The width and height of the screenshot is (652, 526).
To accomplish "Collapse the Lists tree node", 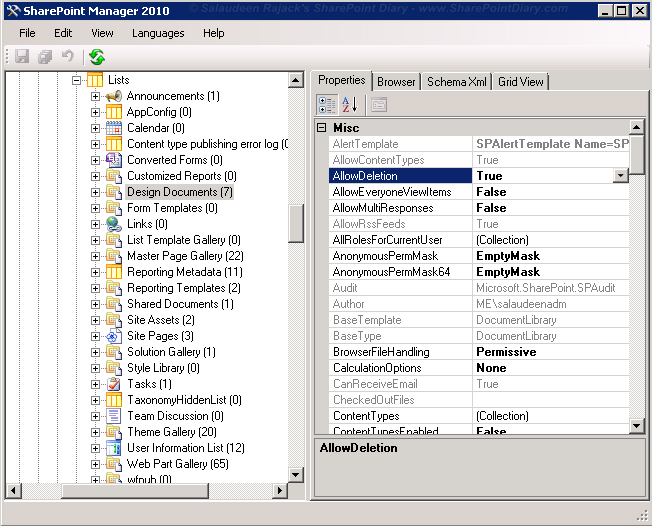I will (76, 80).
